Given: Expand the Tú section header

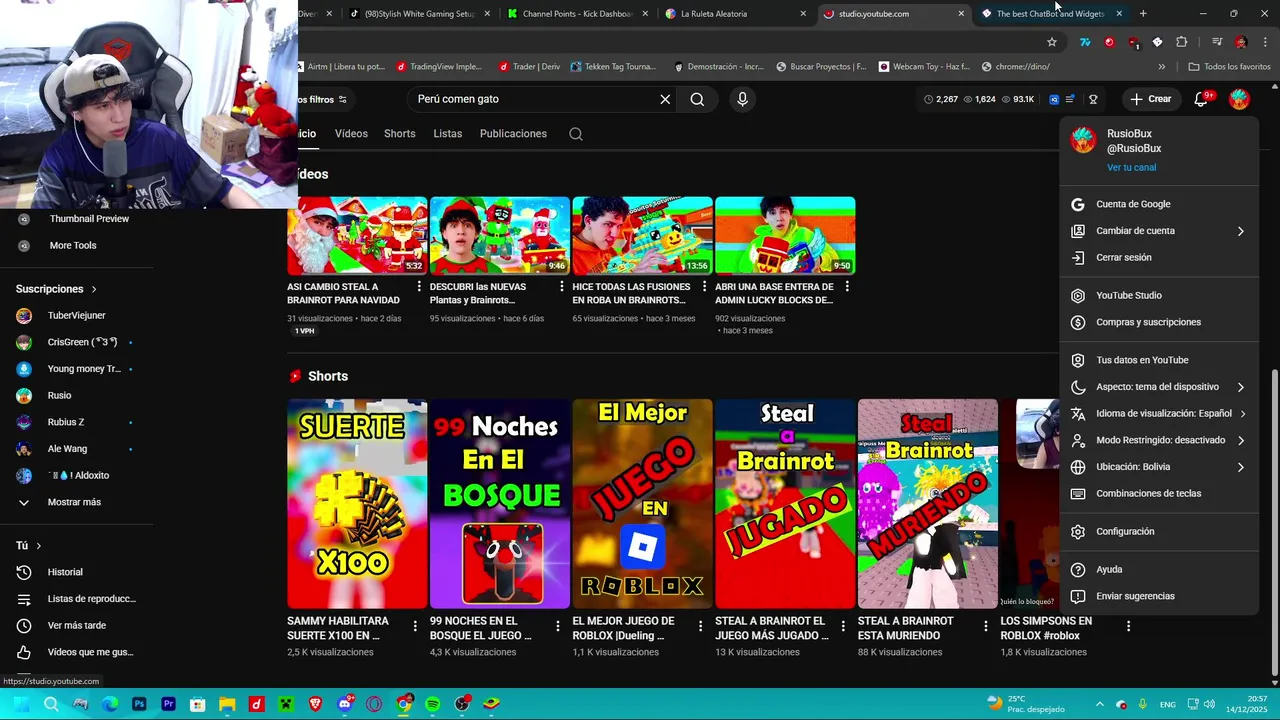Looking at the screenshot, I should pyautogui.click(x=28, y=546).
